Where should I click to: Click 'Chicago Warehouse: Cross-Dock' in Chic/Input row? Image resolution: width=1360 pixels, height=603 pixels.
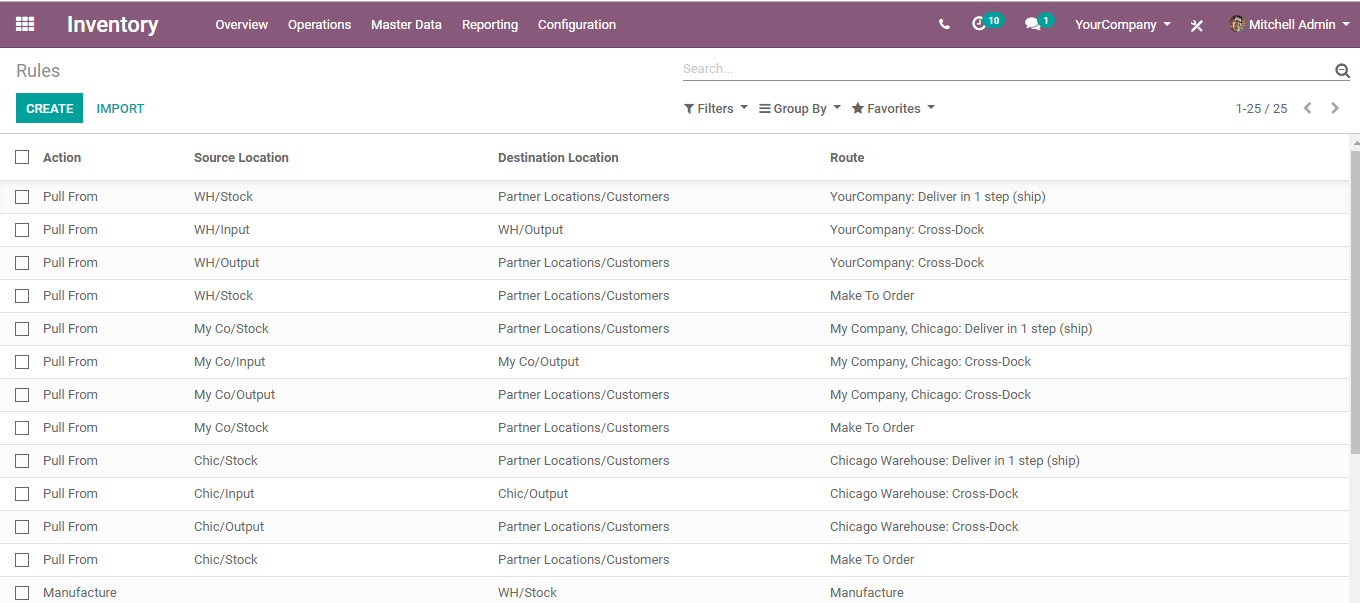tap(924, 494)
